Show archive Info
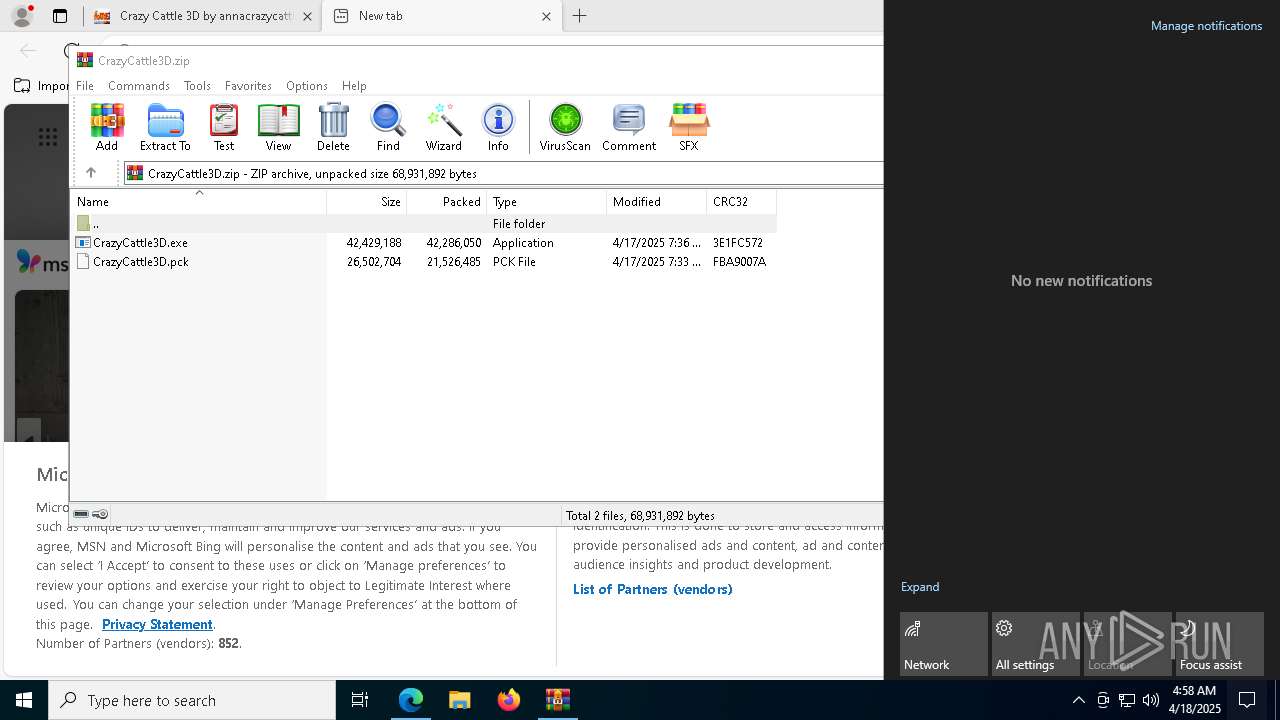This screenshot has width=1280, height=720. (498, 127)
